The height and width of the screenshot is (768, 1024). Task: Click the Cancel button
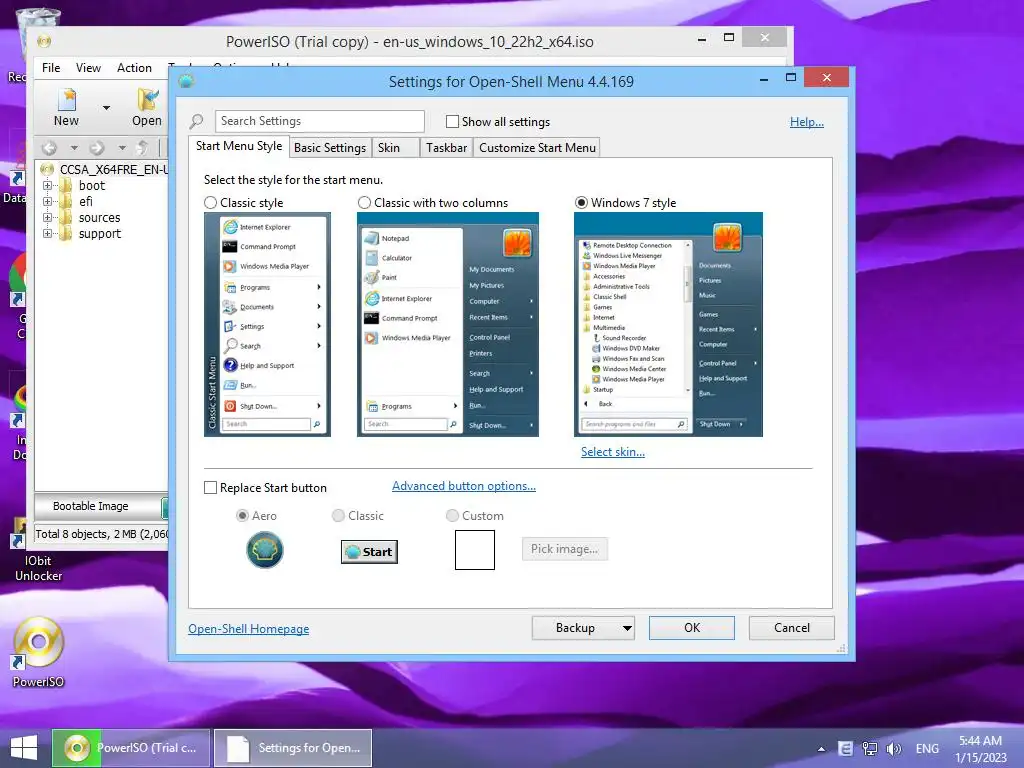point(792,628)
